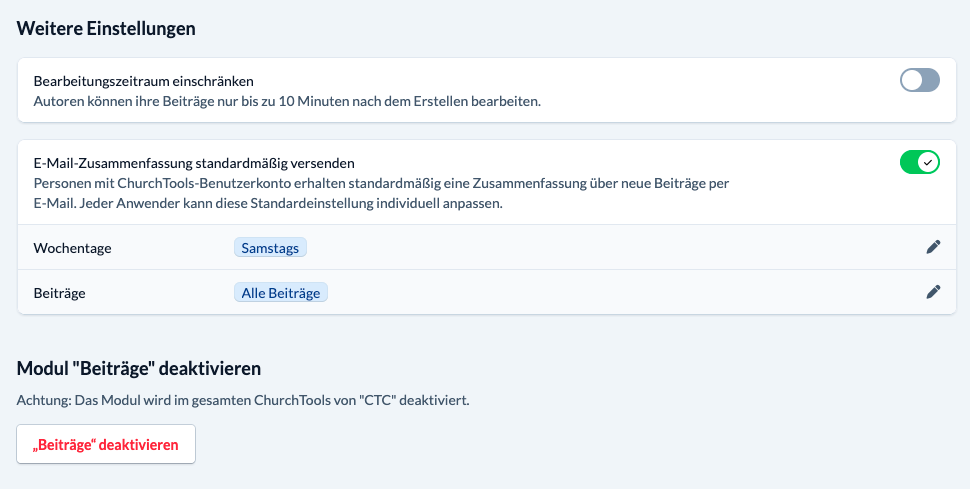This screenshot has height=489, width=970.
Task: Click the gray knob of the Bearbeitungszeitraum switch
Action: click(912, 81)
